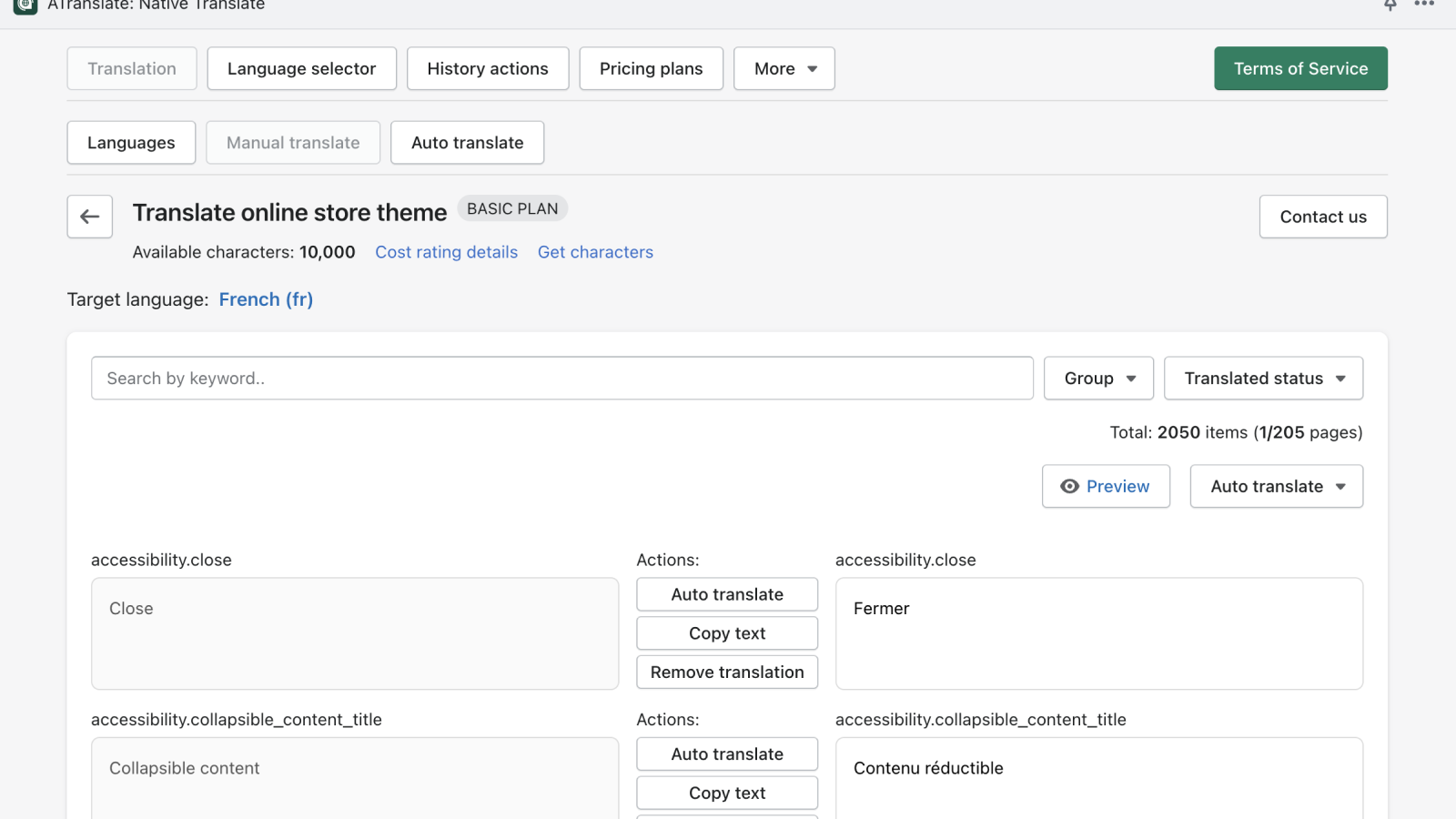This screenshot has height=819, width=1456.
Task: Click the Collapsible content source text box
Action: coord(355,778)
